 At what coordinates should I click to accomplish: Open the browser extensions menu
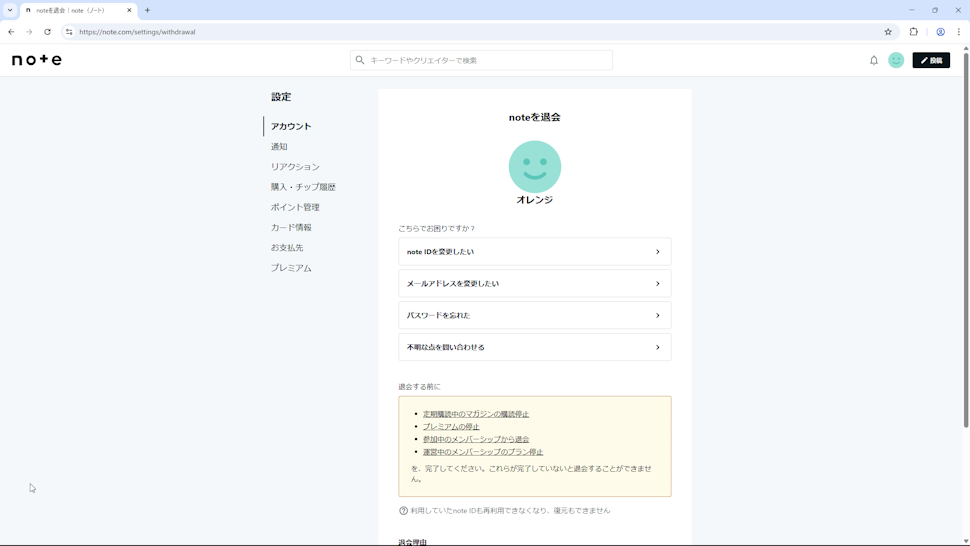coord(914,32)
